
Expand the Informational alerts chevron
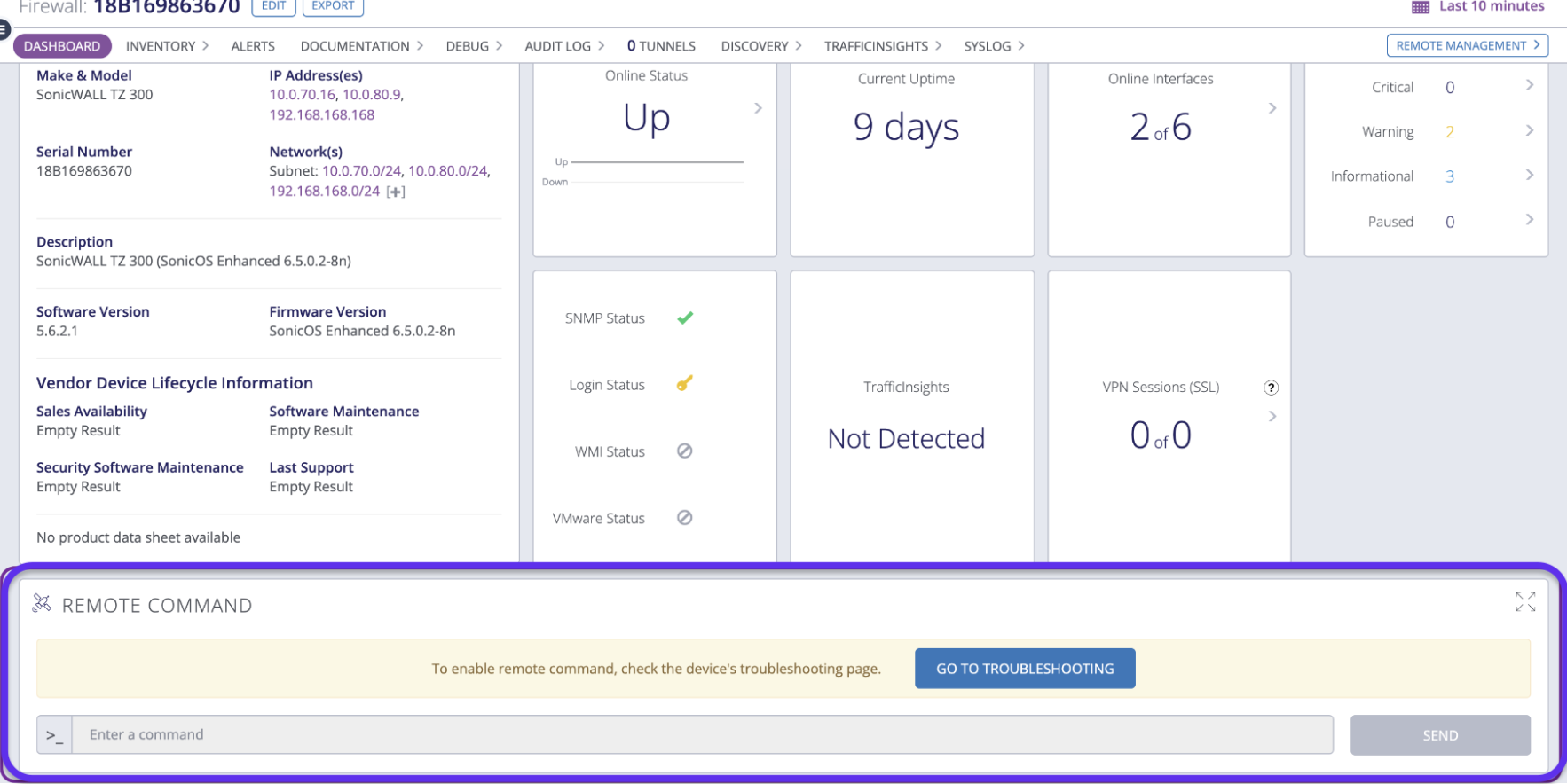click(1530, 175)
